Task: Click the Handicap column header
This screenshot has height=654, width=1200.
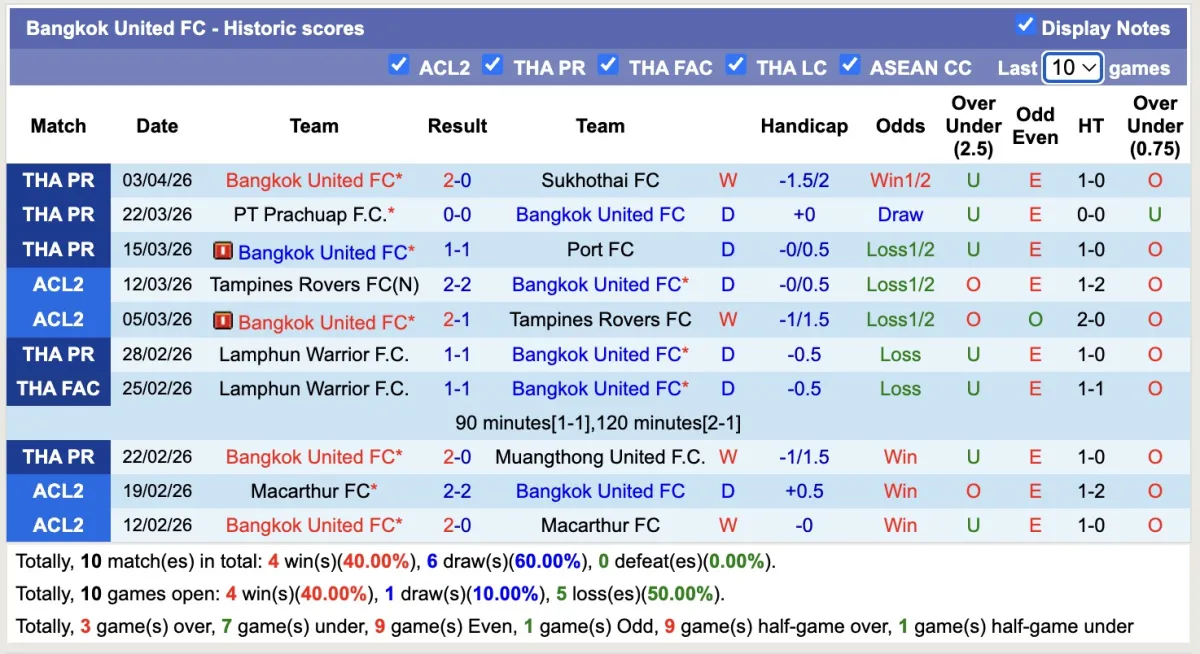Action: (x=804, y=126)
